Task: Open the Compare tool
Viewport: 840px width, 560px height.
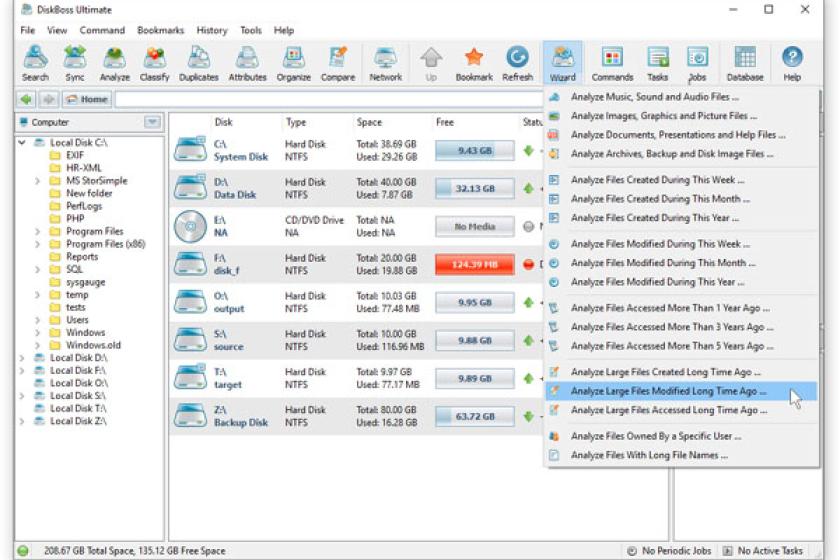Action: tap(338, 64)
